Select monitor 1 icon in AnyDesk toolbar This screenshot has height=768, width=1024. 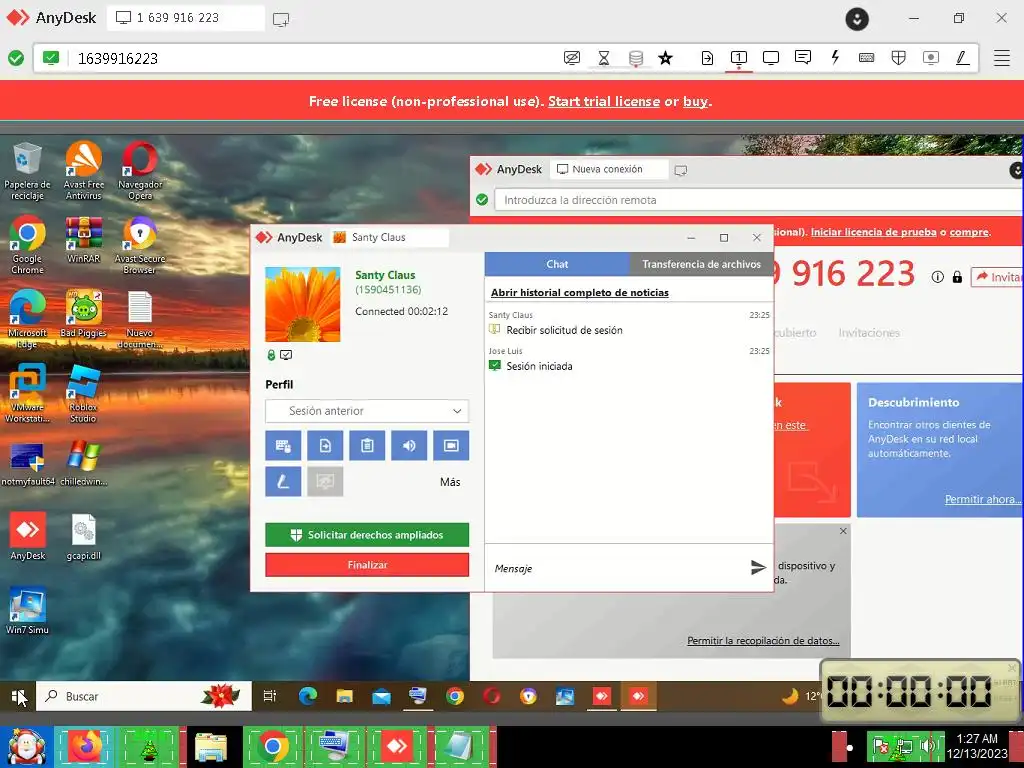pyautogui.click(x=739, y=58)
